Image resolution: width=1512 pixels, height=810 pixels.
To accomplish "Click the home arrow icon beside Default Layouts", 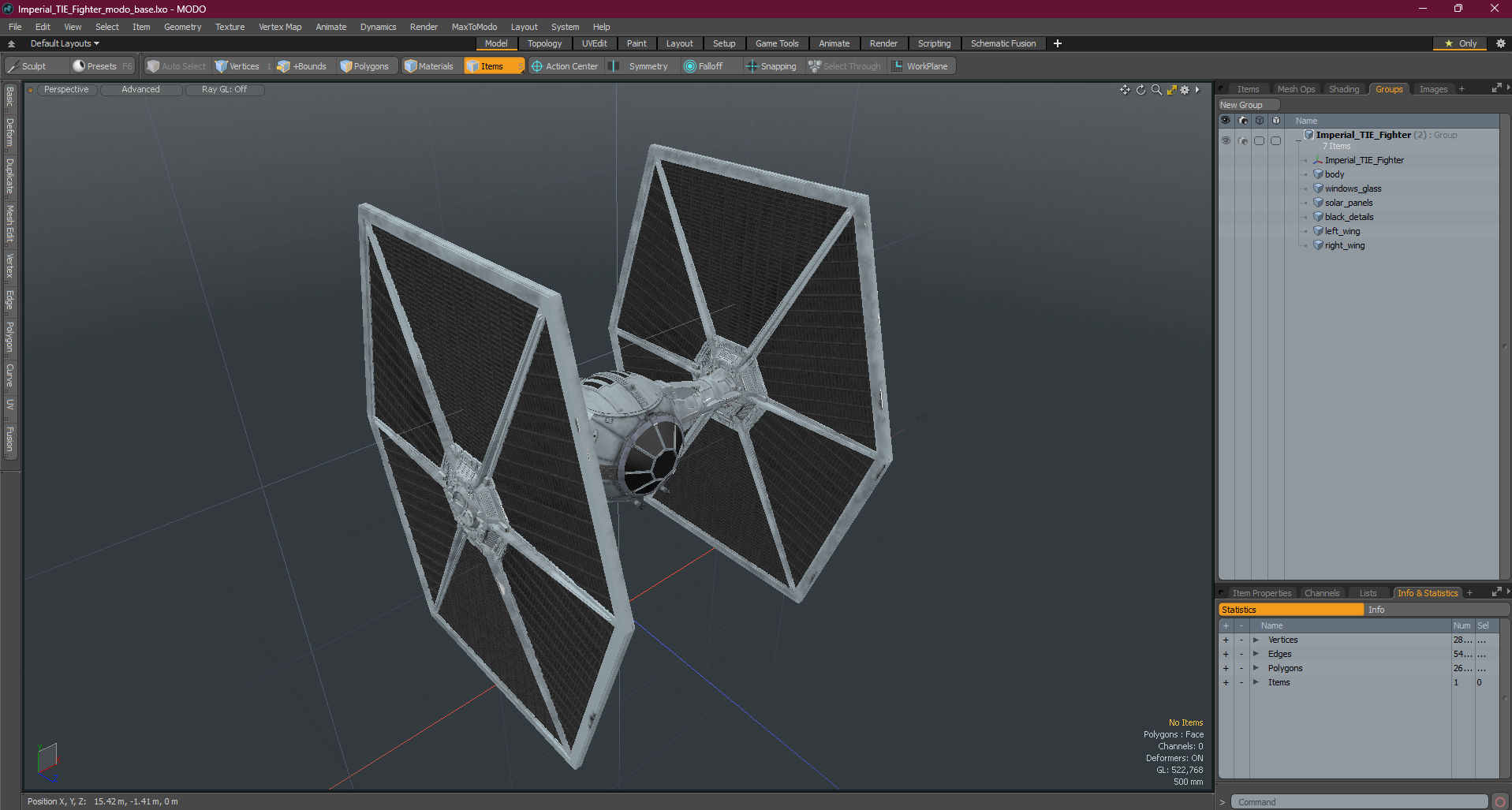I will pos(11,44).
